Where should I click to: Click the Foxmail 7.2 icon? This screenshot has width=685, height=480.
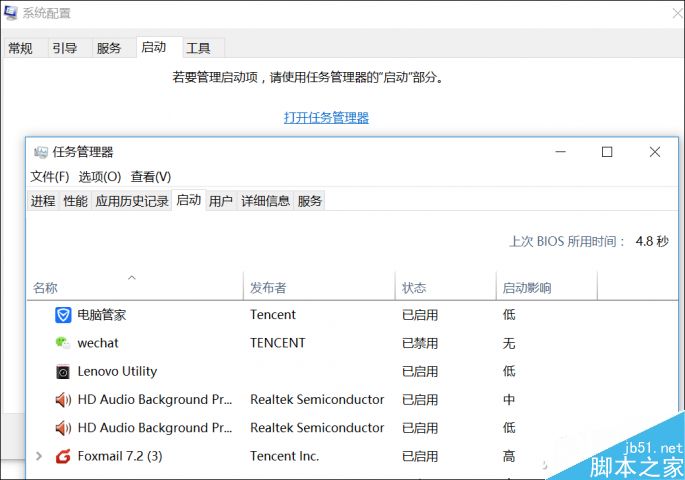point(63,456)
